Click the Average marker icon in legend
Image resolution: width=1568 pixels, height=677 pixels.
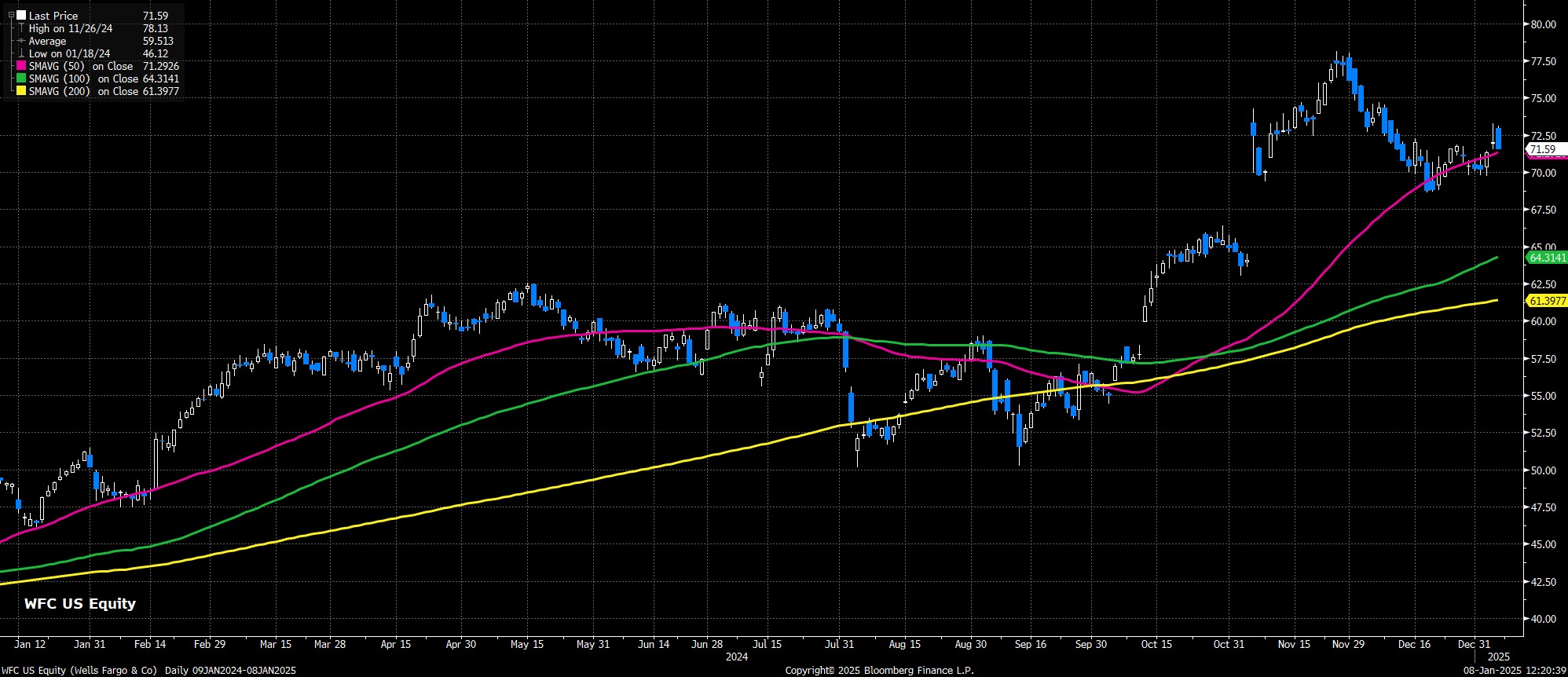click(x=22, y=41)
